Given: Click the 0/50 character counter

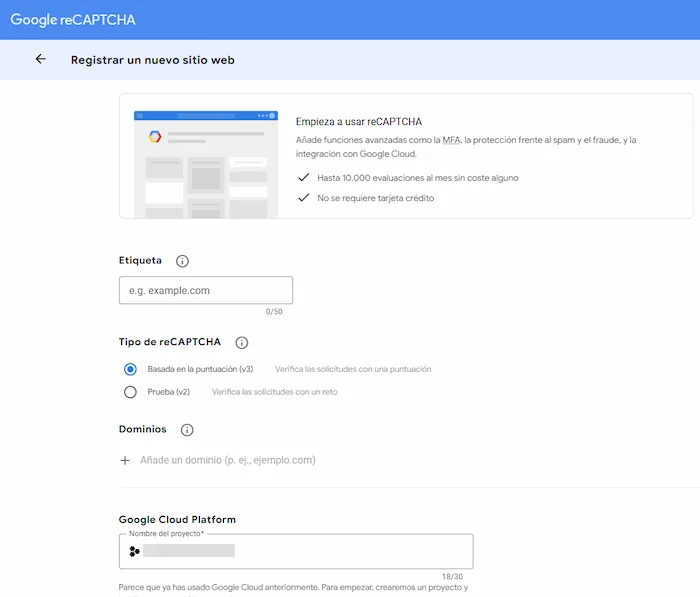Looking at the screenshot, I should click(274, 311).
